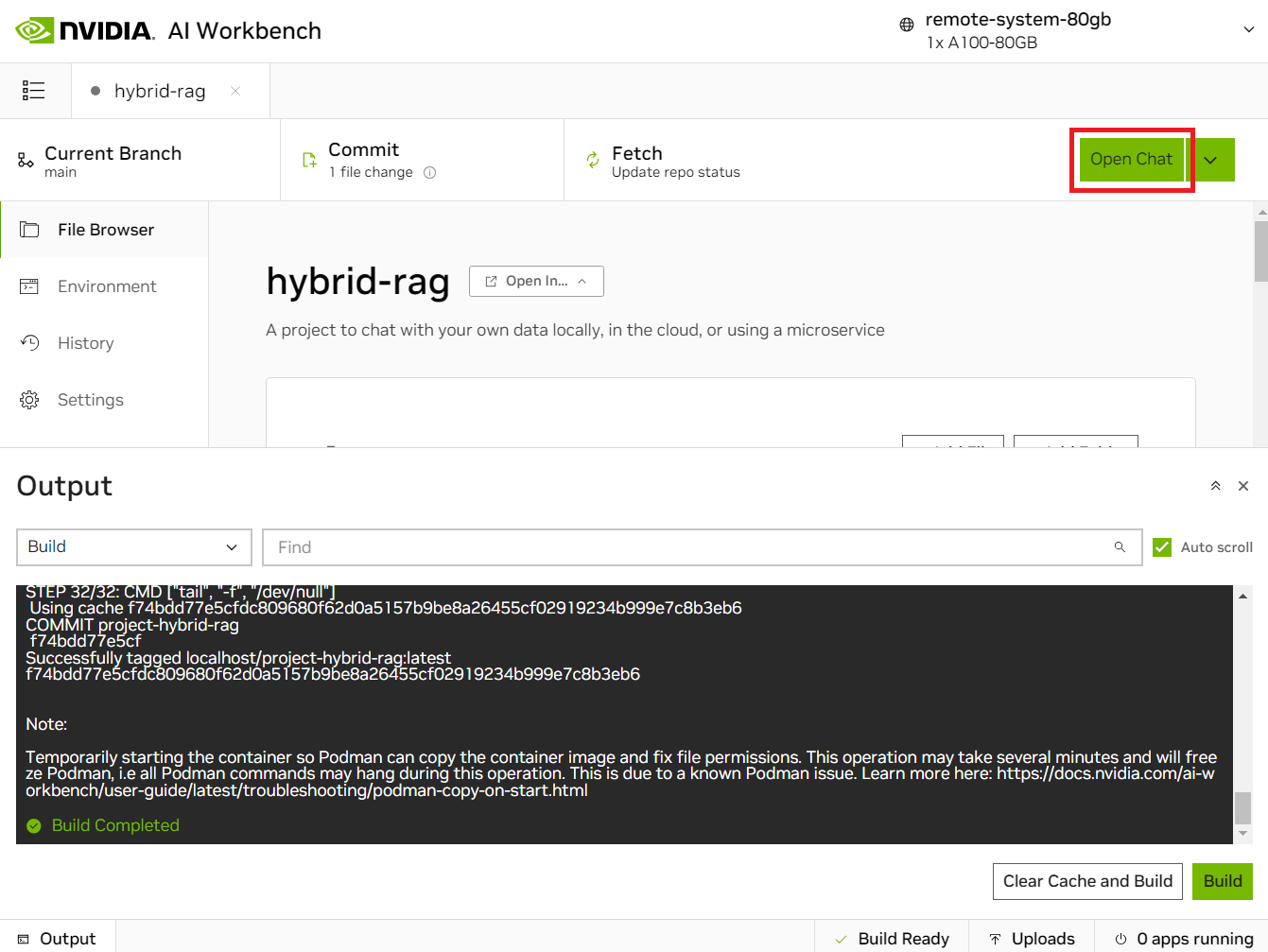This screenshot has height=952, width=1268.
Task: Maximize Output panel with double chevron icon
Action: [x=1215, y=486]
